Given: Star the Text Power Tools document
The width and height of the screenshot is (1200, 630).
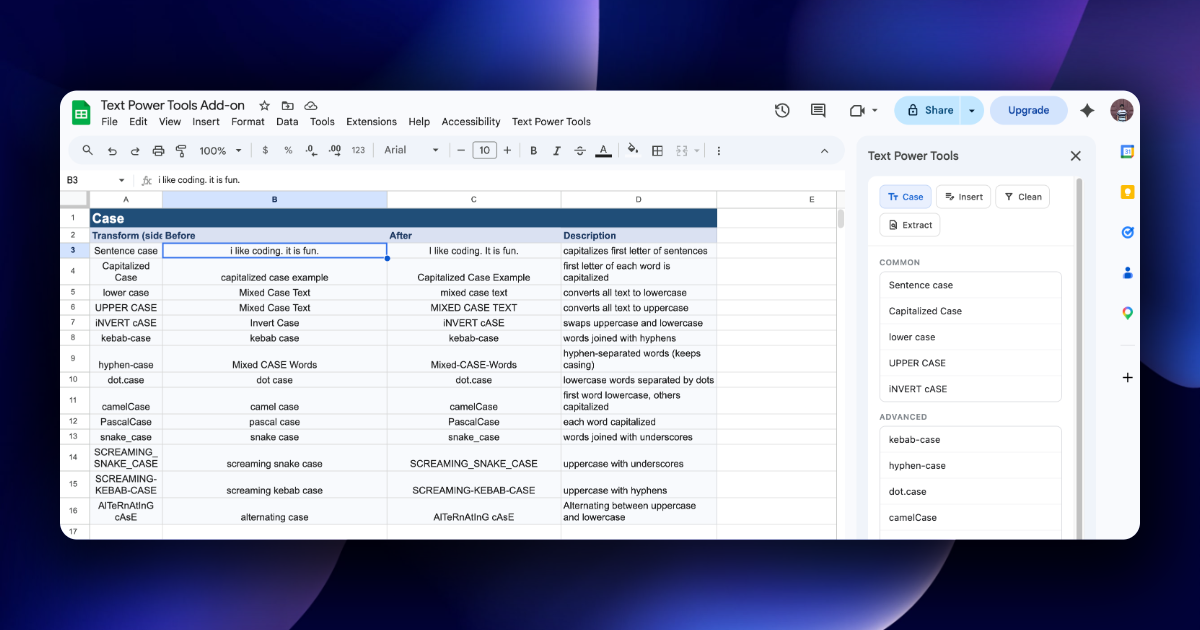Looking at the screenshot, I should [265, 106].
